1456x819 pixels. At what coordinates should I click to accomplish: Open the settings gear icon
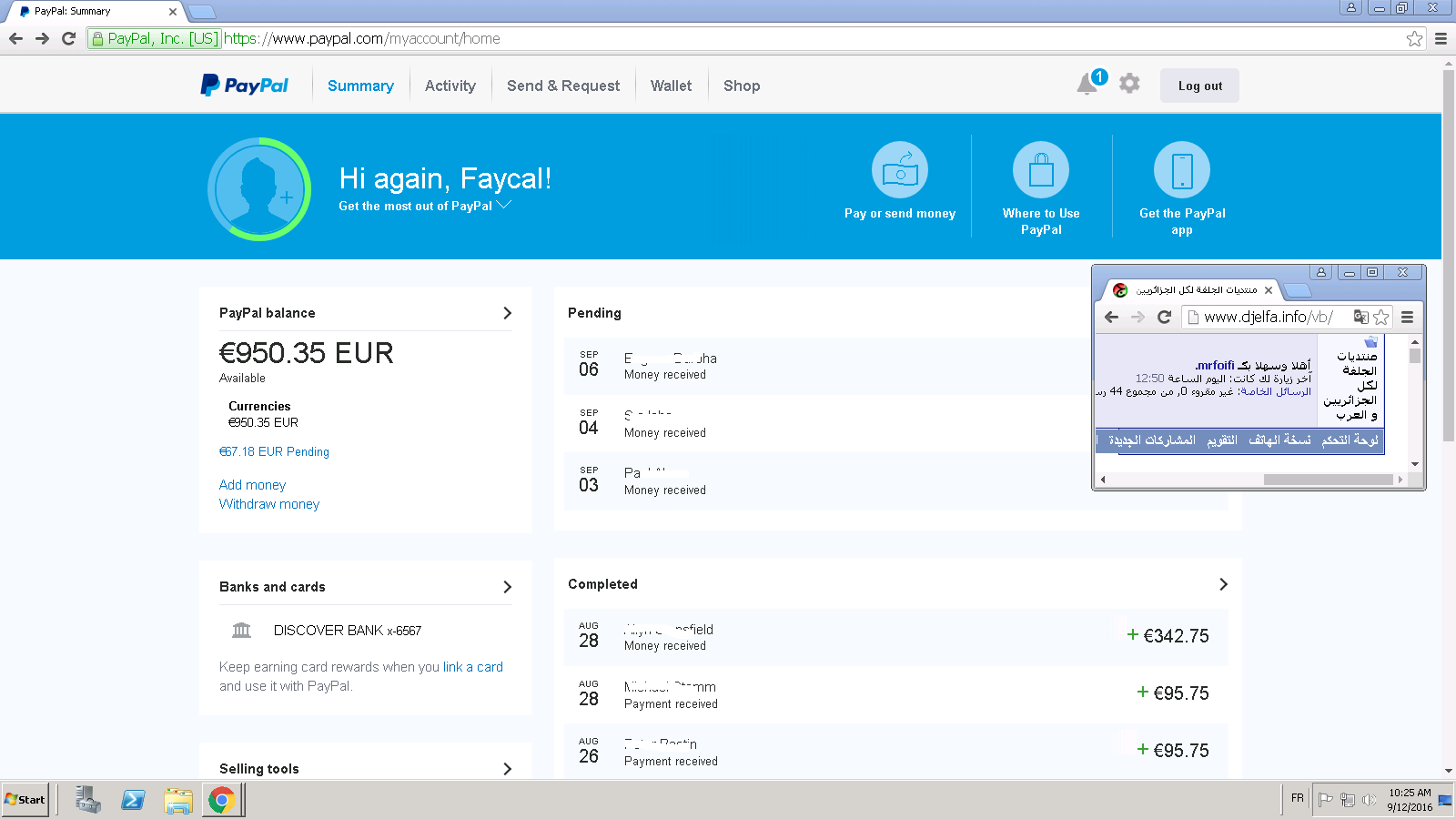click(x=1129, y=84)
